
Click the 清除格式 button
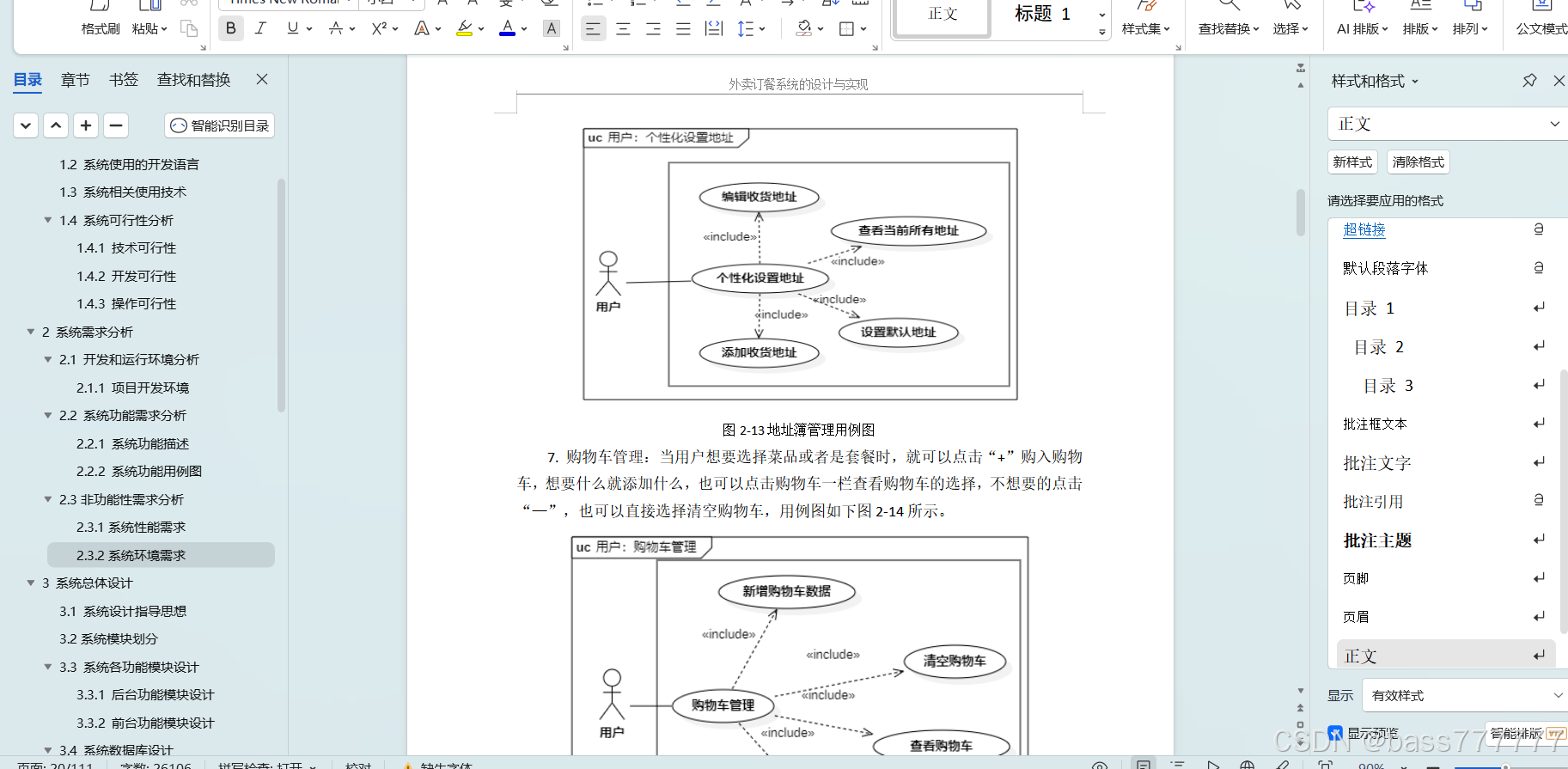tap(1419, 162)
